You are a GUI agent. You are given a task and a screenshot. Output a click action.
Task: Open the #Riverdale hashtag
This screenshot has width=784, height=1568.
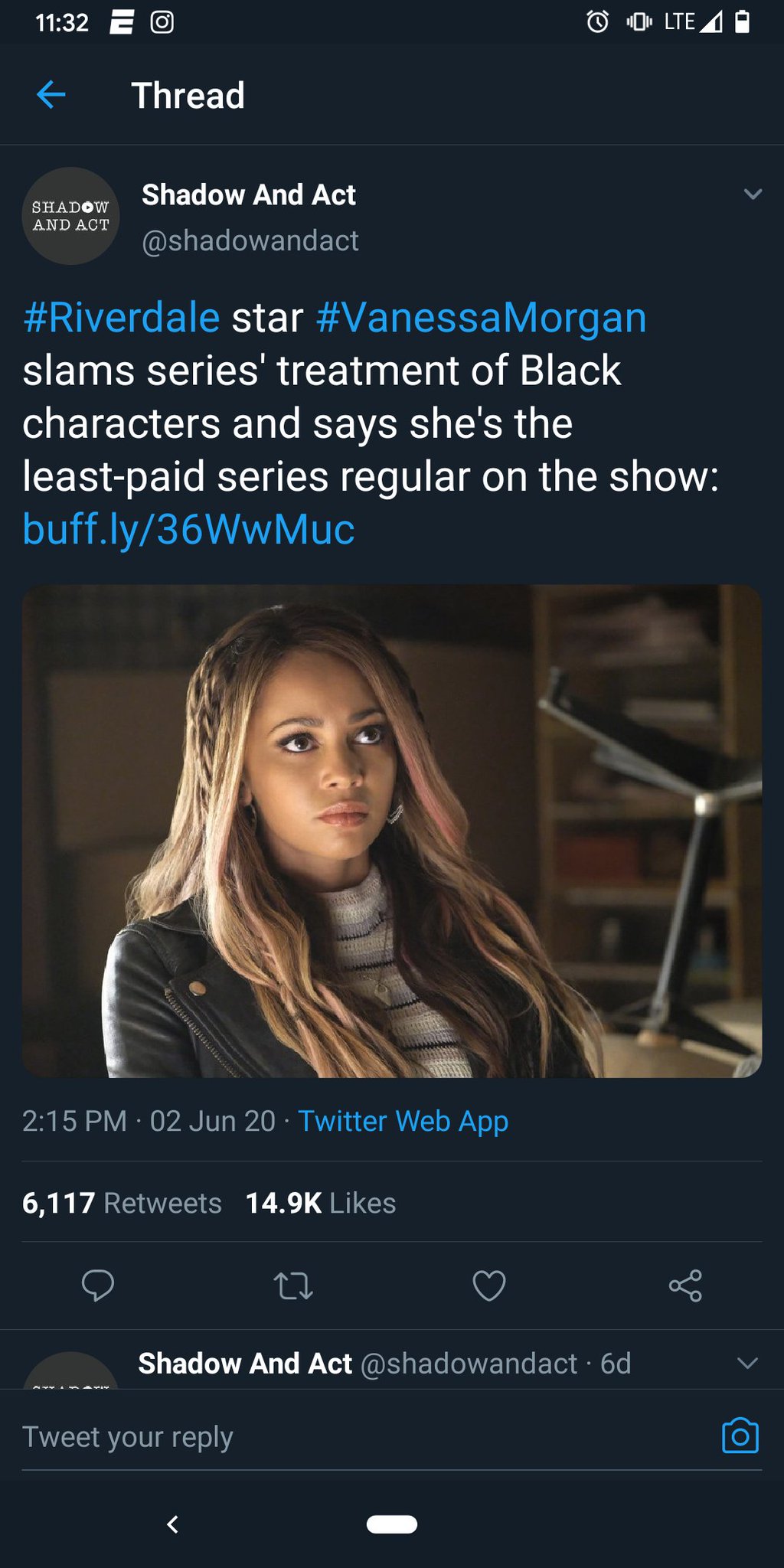(122, 318)
